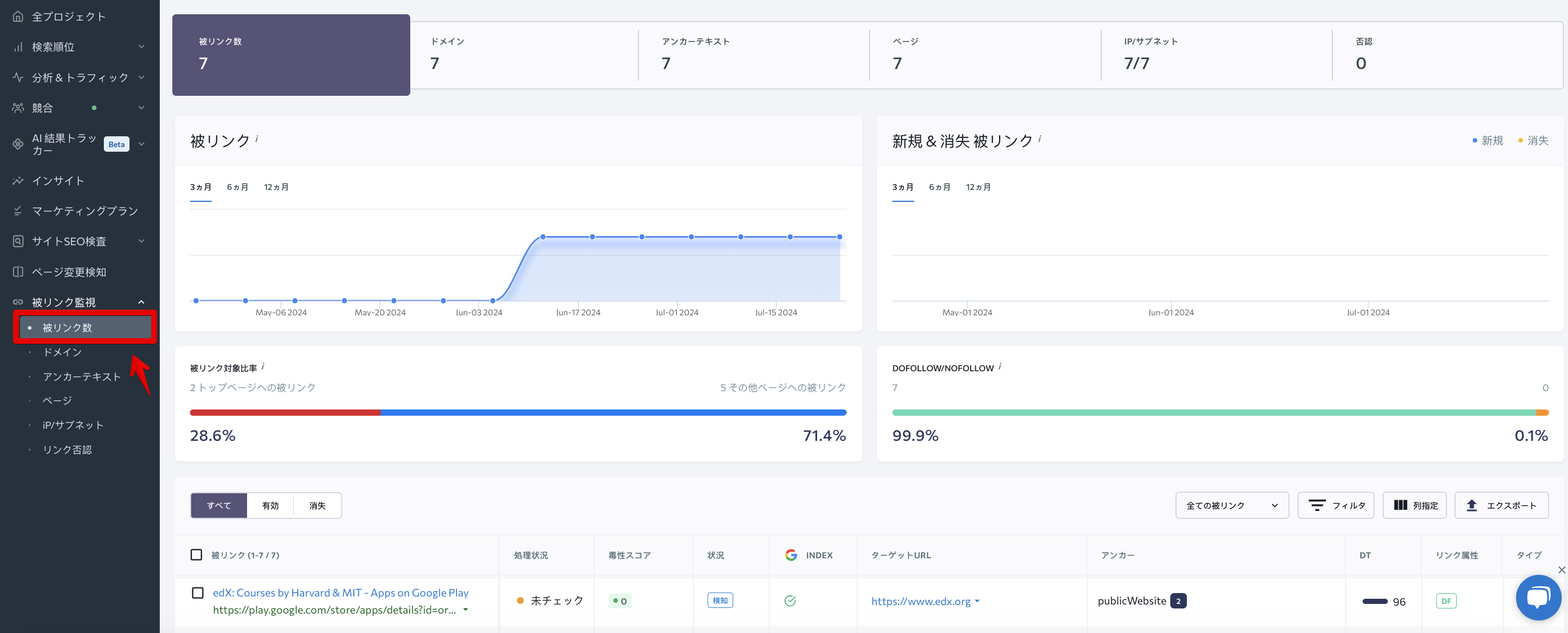Click the green DOFOLLOW ratio bar
The image size is (1568, 633).
click(x=1214, y=412)
